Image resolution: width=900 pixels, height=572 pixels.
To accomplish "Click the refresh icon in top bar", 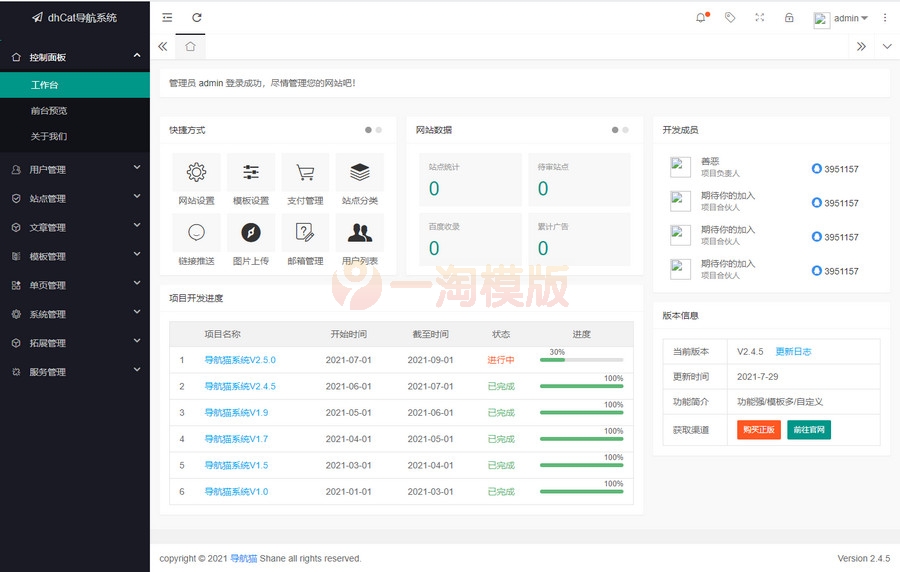I will coord(197,18).
